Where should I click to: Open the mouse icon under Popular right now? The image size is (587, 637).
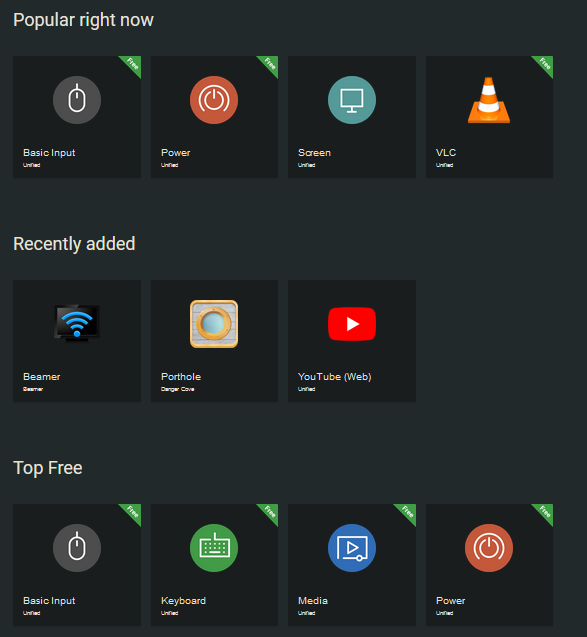77,100
